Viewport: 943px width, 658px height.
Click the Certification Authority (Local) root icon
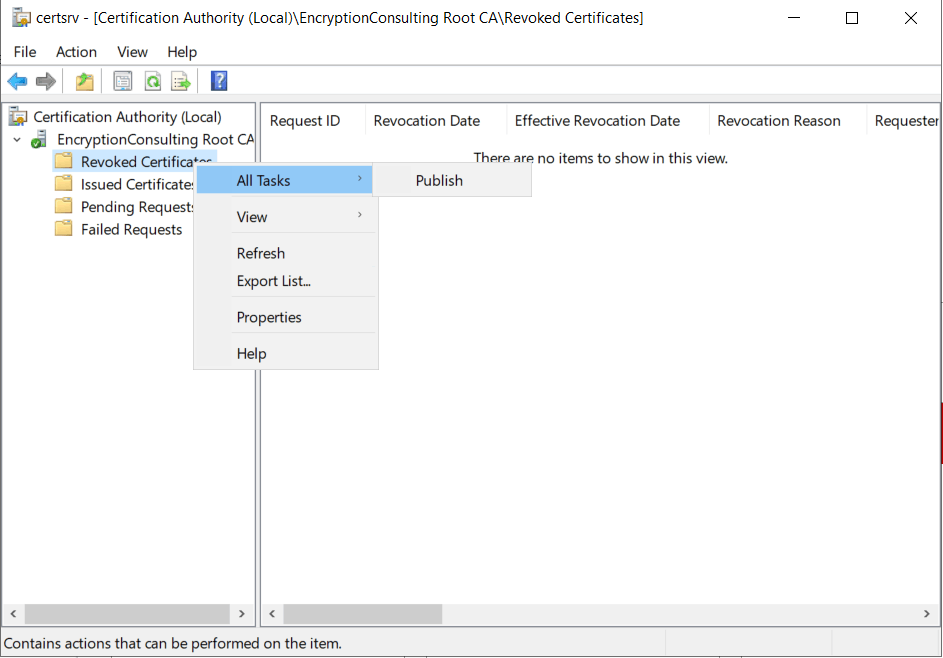(x=19, y=117)
